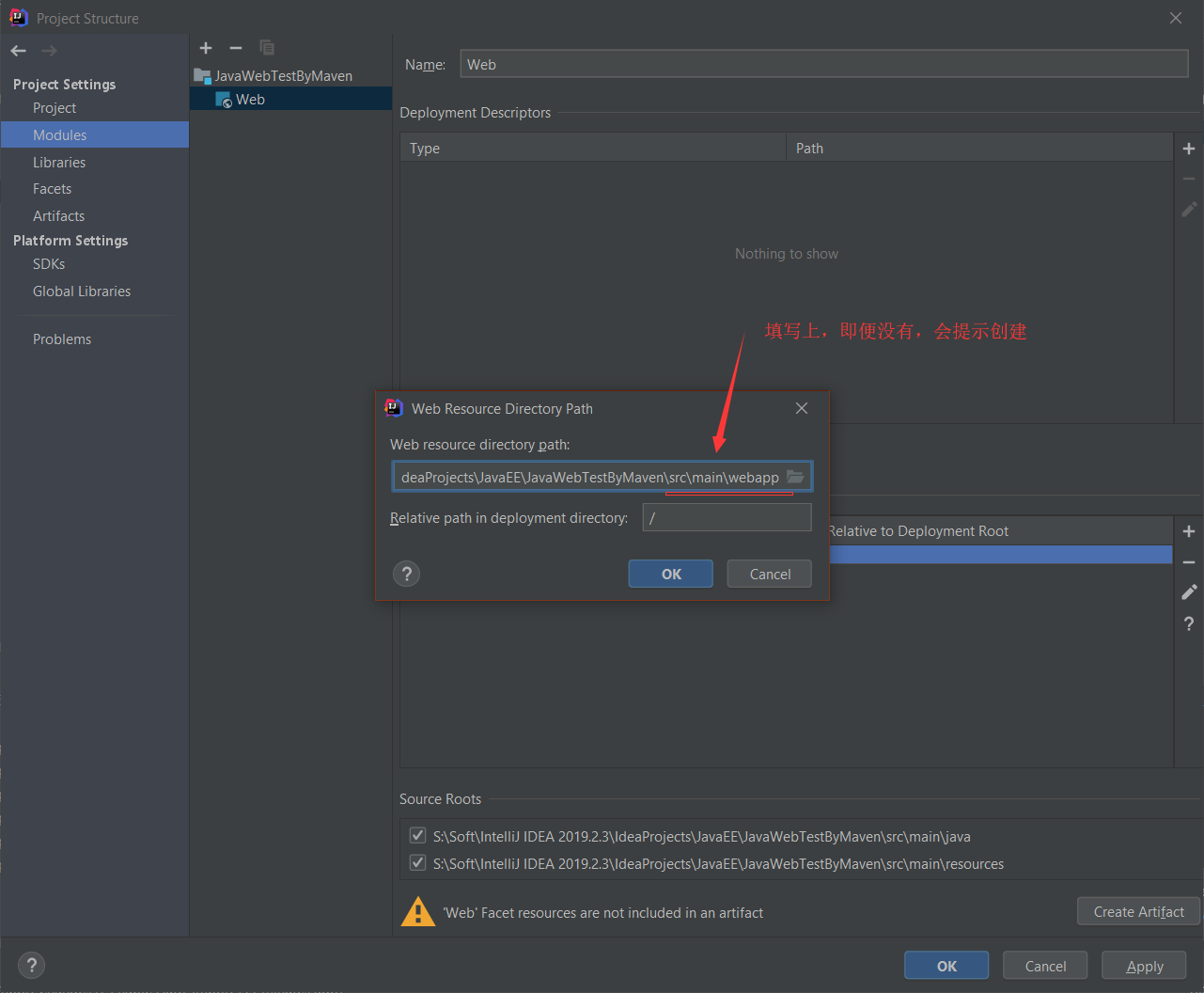Remove deployment descriptor with minus icon

pyautogui.click(x=1189, y=179)
